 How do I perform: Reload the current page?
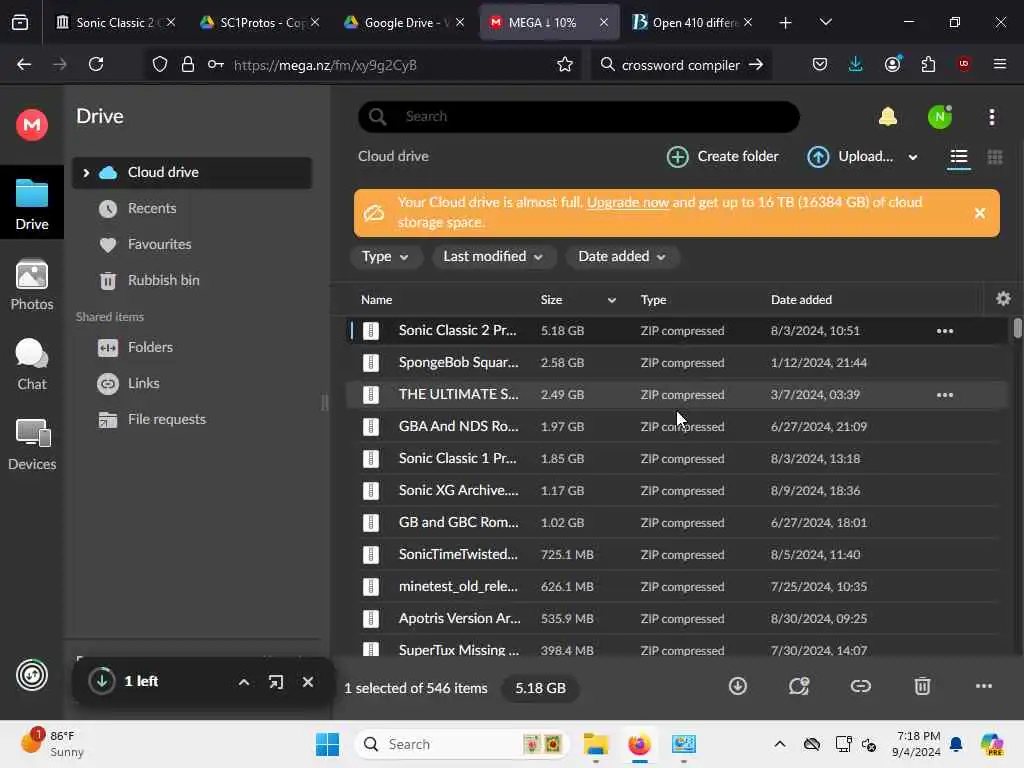tap(96, 64)
